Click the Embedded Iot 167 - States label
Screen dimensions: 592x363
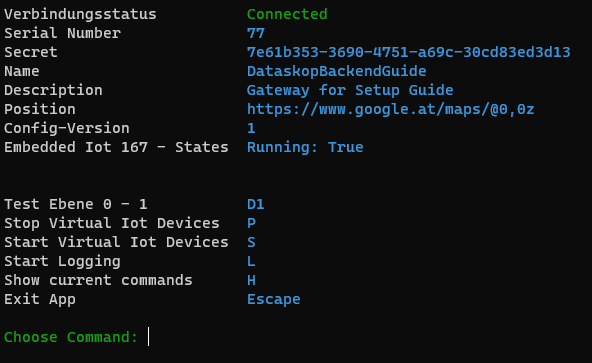[x=116, y=147]
